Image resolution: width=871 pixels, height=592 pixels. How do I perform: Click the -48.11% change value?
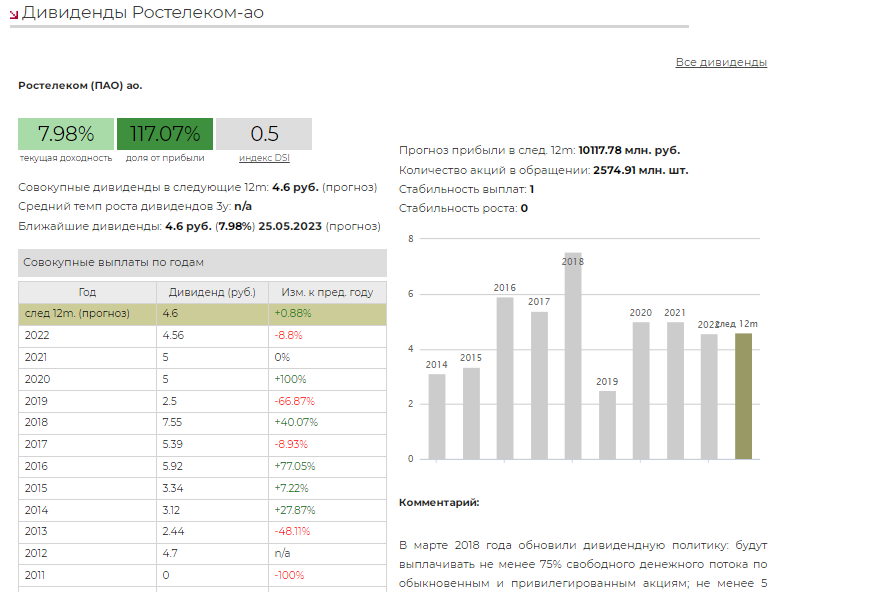pyautogui.click(x=292, y=531)
